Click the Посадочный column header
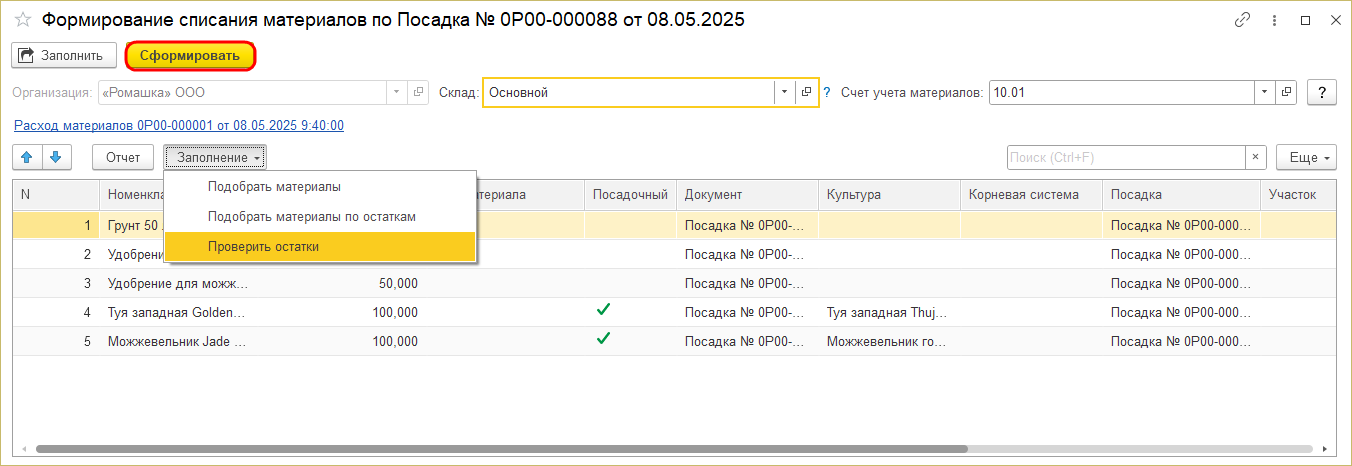The width and height of the screenshot is (1352, 466). click(x=630, y=195)
